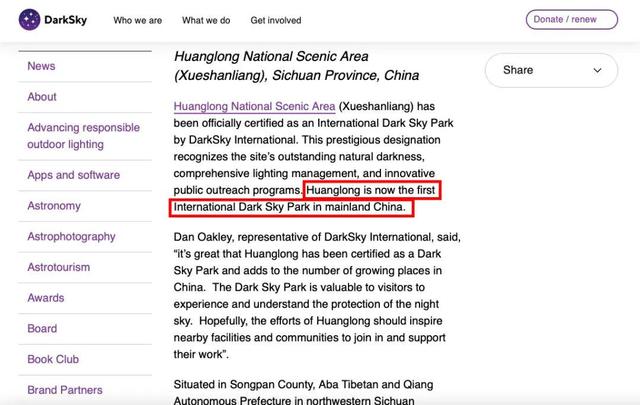Expand the Share dropdown
The image size is (640, 405).
551,70
